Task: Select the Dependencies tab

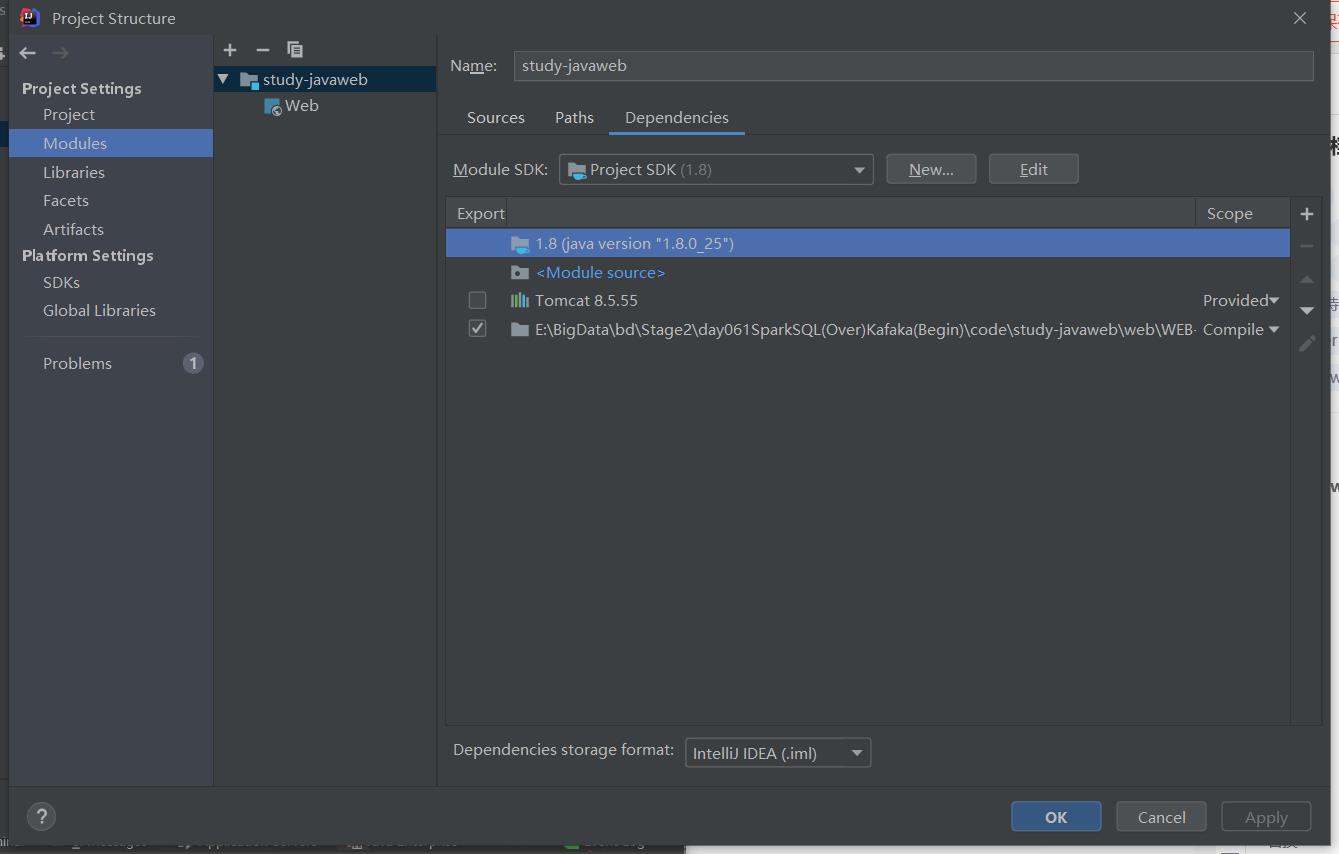Action: click(x=676, y=117)
